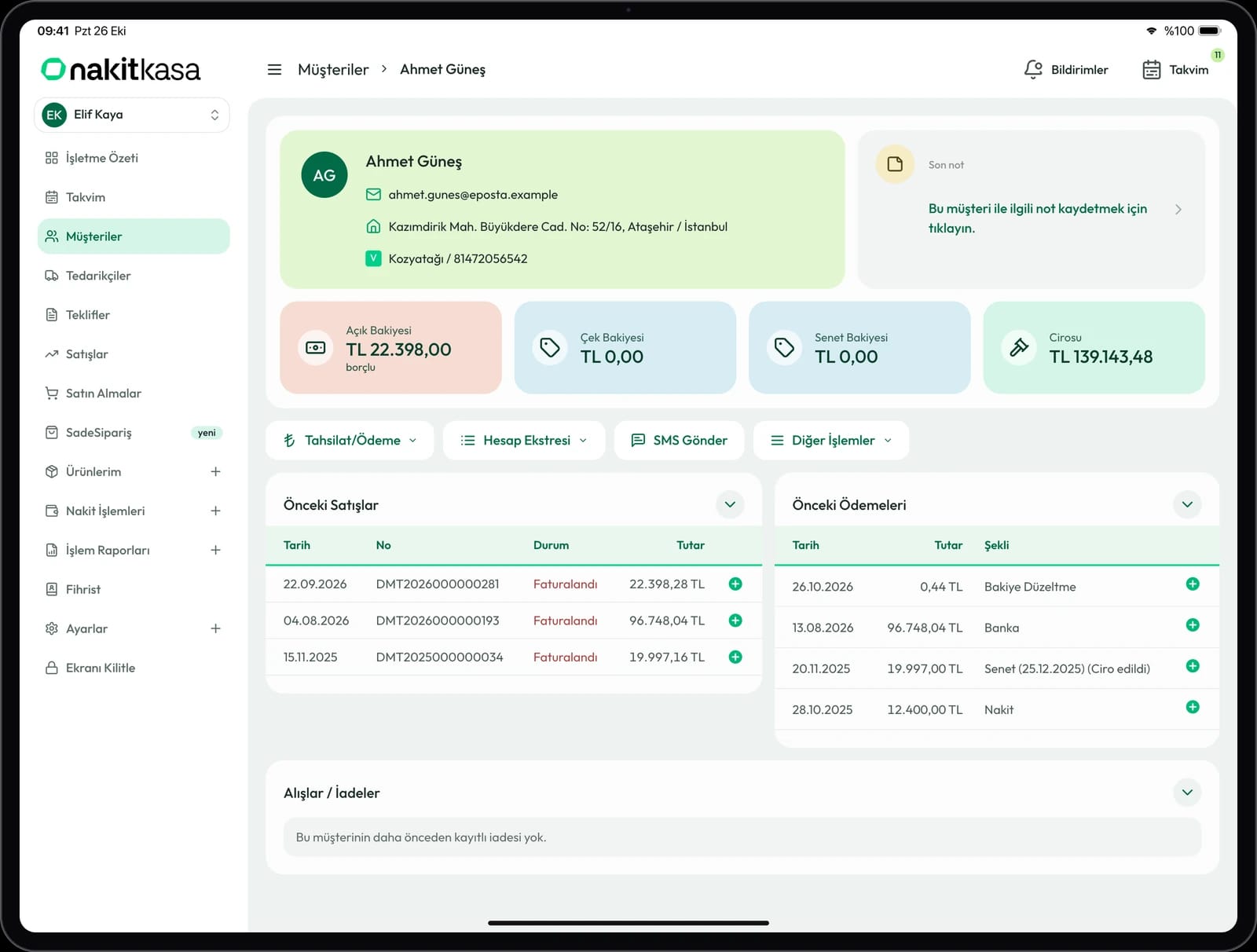
Task: Open Diğer İşlemler dropdown
Action: coord(831,441)
